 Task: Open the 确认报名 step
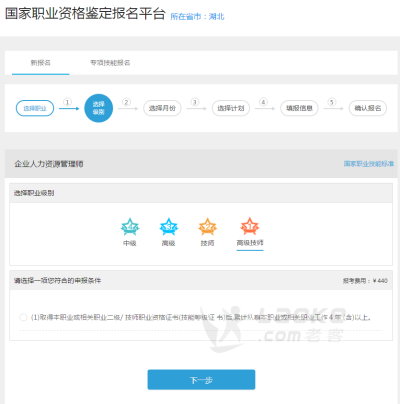click(x=368, y=108)
